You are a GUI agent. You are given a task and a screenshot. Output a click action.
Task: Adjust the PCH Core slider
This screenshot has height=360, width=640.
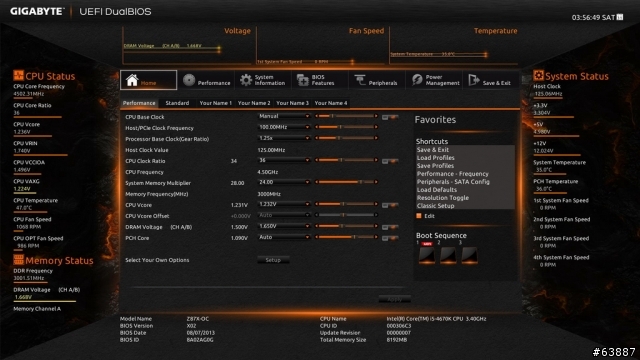click(x=346, y=237)
